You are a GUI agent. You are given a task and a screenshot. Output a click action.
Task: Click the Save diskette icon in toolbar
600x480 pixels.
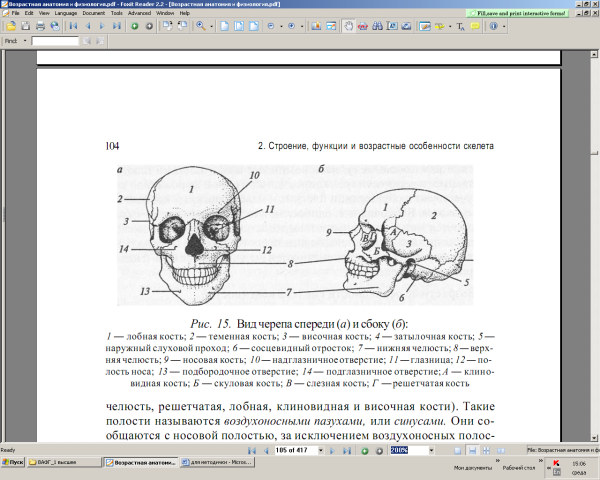click(23, 26)
